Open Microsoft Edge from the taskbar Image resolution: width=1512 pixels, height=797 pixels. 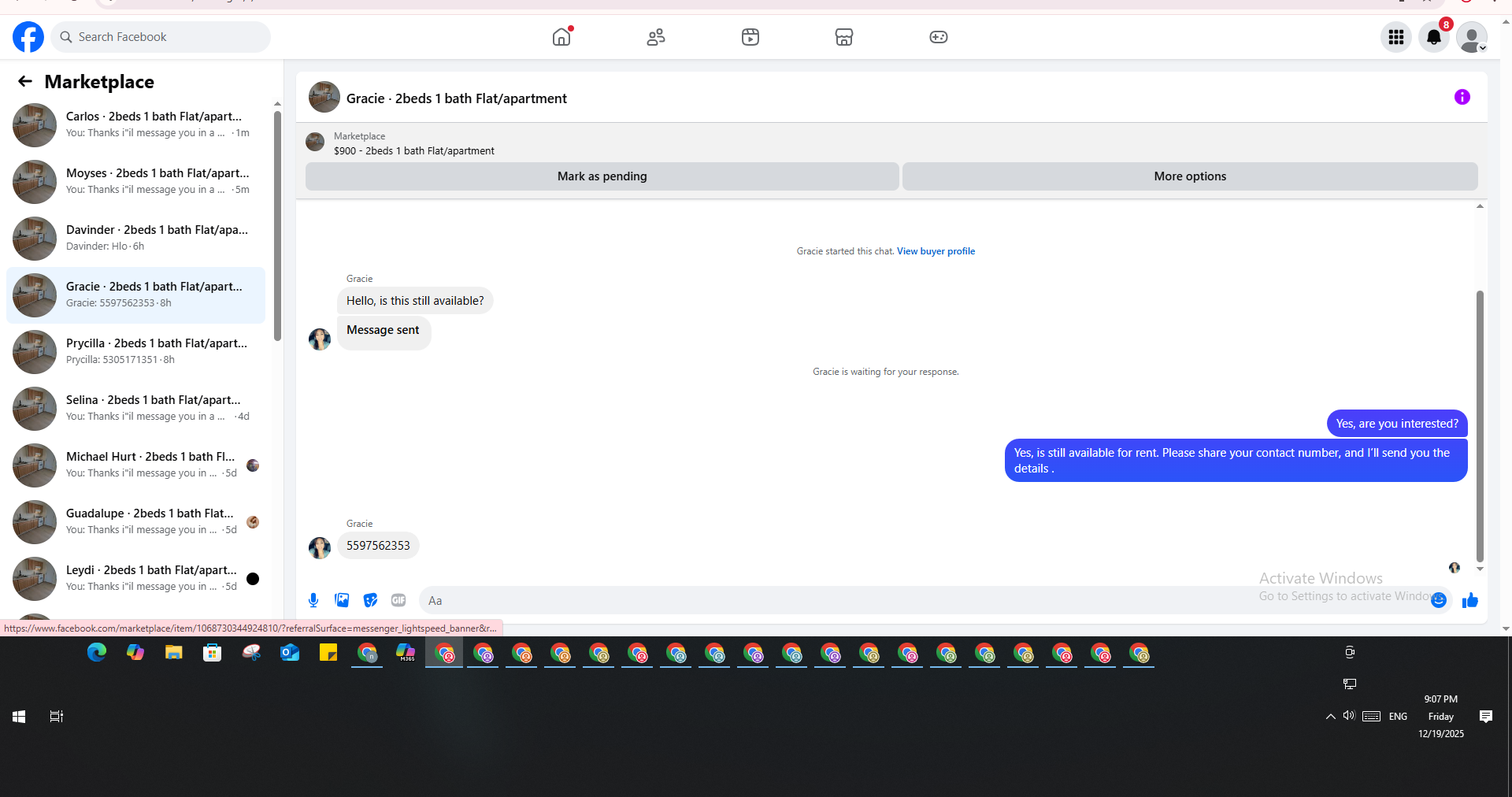pos(97,653)
